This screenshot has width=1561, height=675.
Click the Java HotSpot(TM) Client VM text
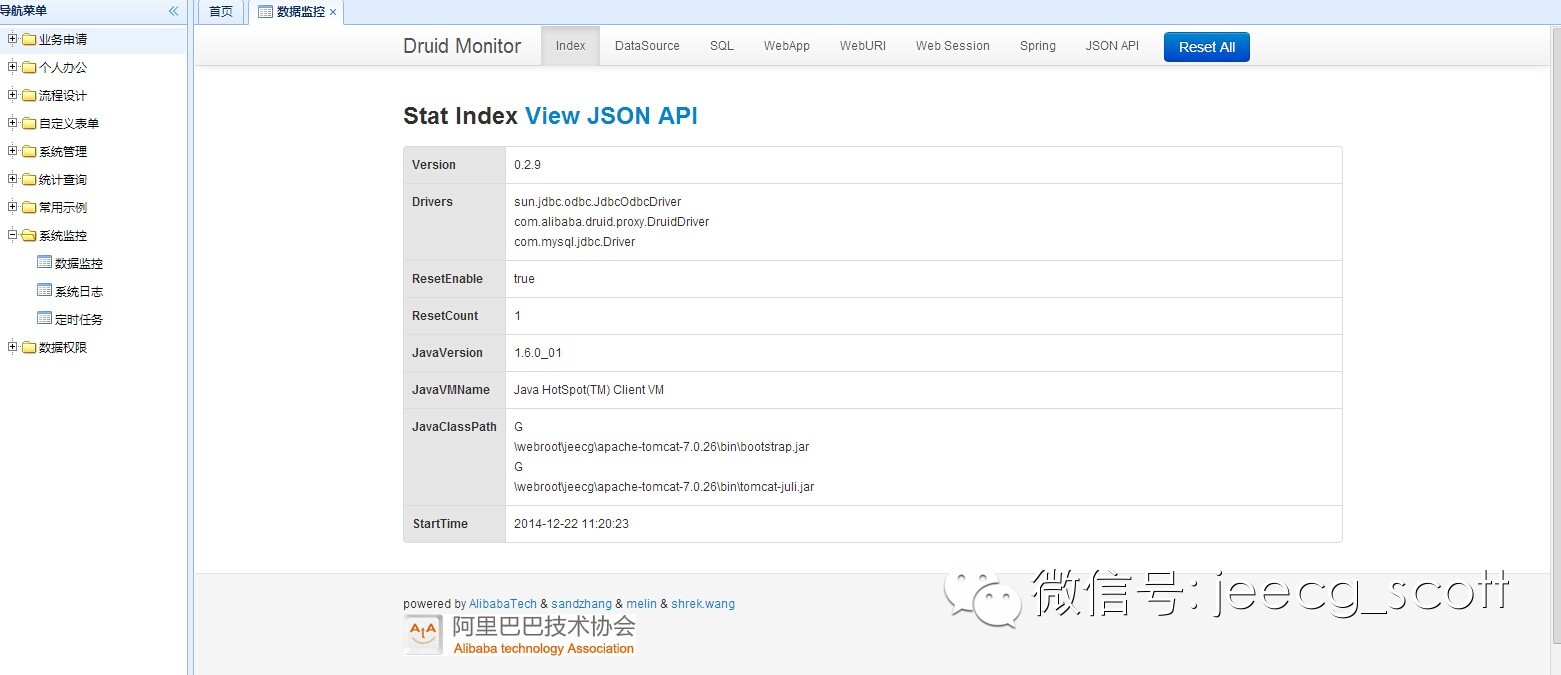(589, 390)
